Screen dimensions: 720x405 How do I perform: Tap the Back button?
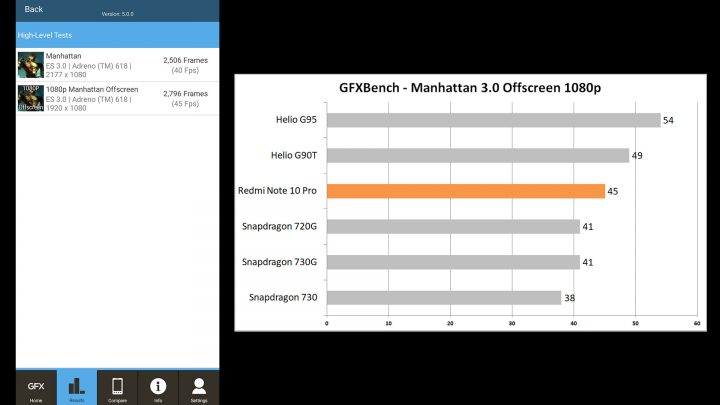click(34, 9)
